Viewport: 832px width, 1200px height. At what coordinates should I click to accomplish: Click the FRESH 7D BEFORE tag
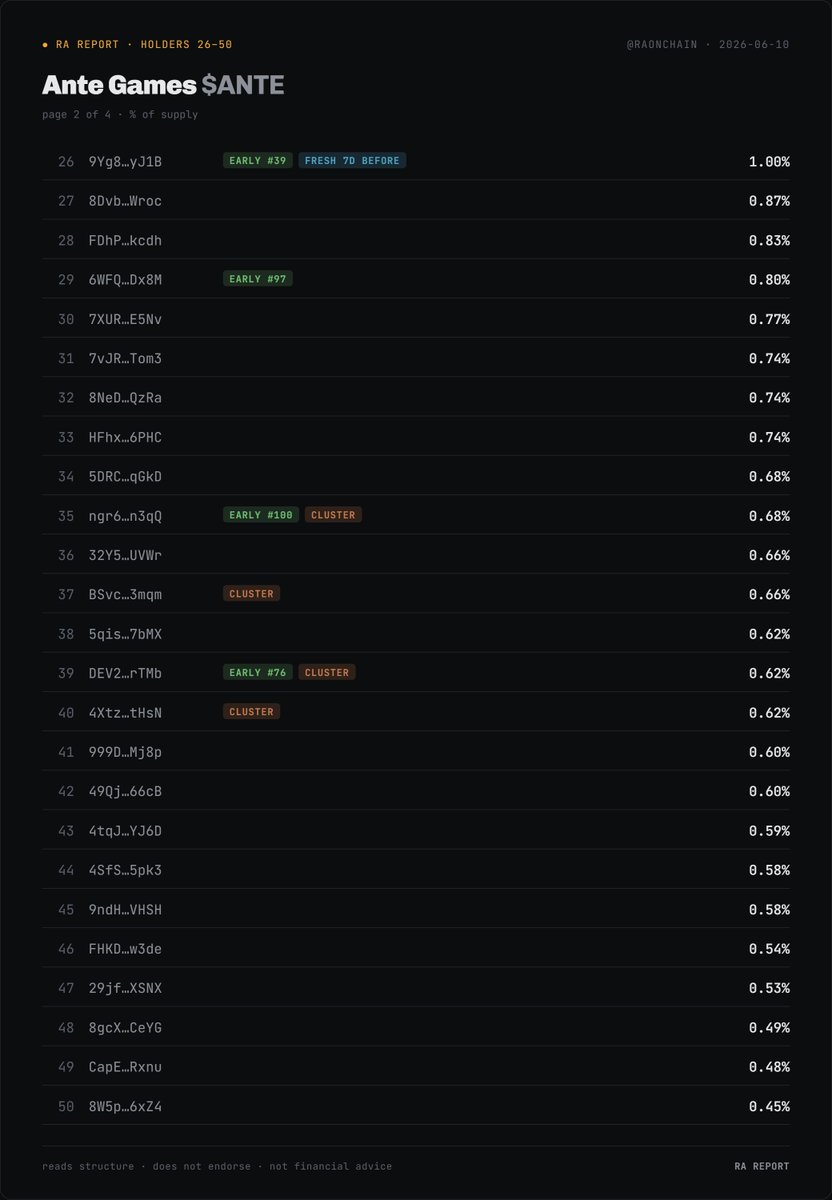(352, 161)
